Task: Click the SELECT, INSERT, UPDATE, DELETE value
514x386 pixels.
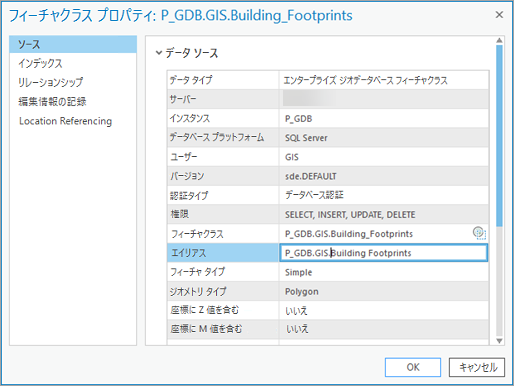Action: tap(350, 215)
